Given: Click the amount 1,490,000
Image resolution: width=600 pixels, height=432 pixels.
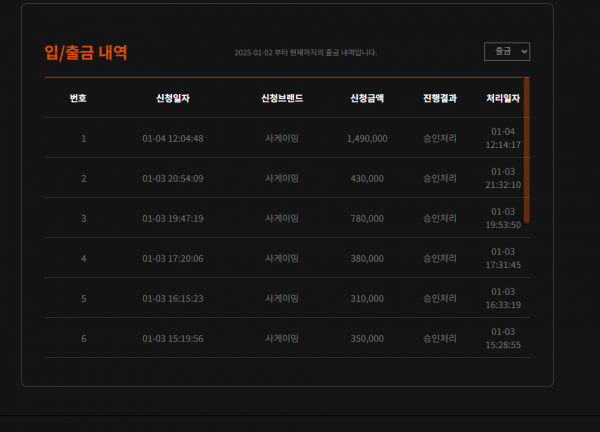Looking at the screenshot, I should coord(367,139).
